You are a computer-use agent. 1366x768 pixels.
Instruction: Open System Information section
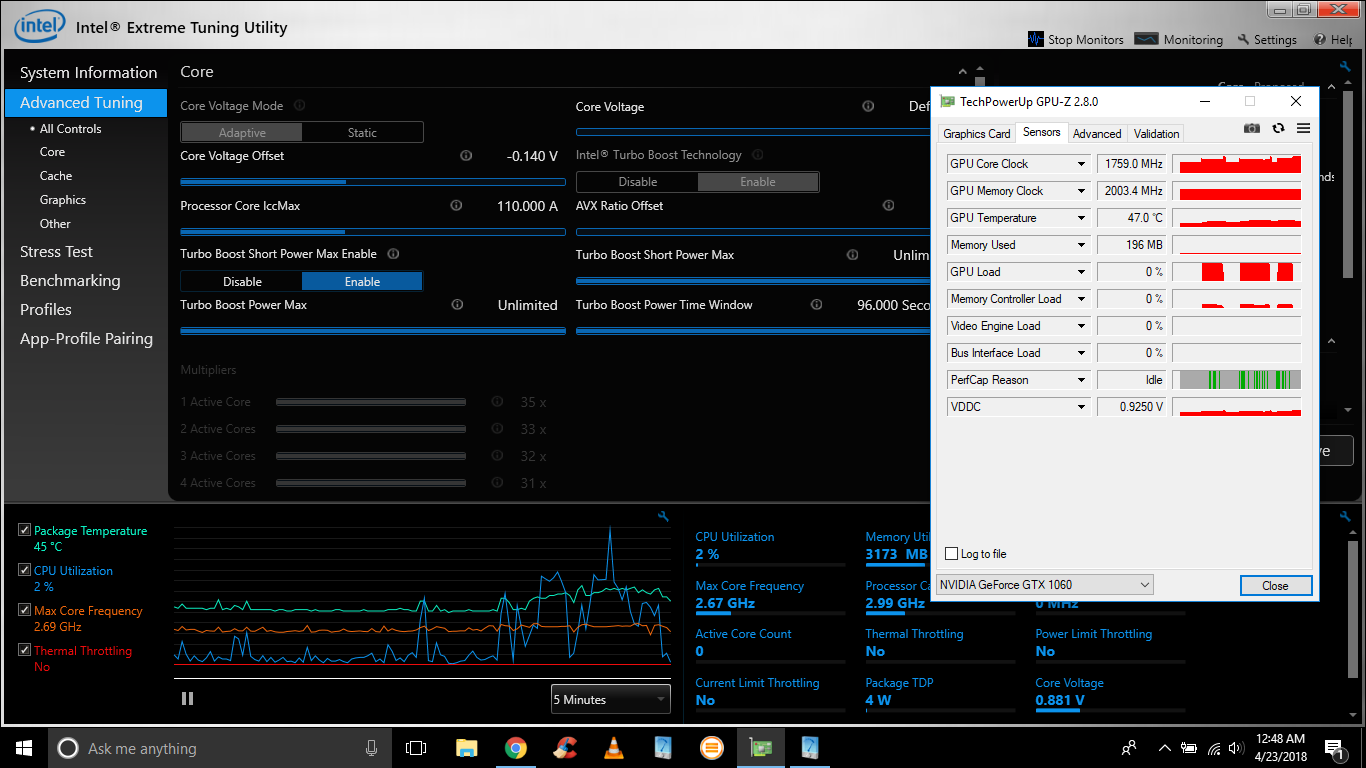pos(88,72)
